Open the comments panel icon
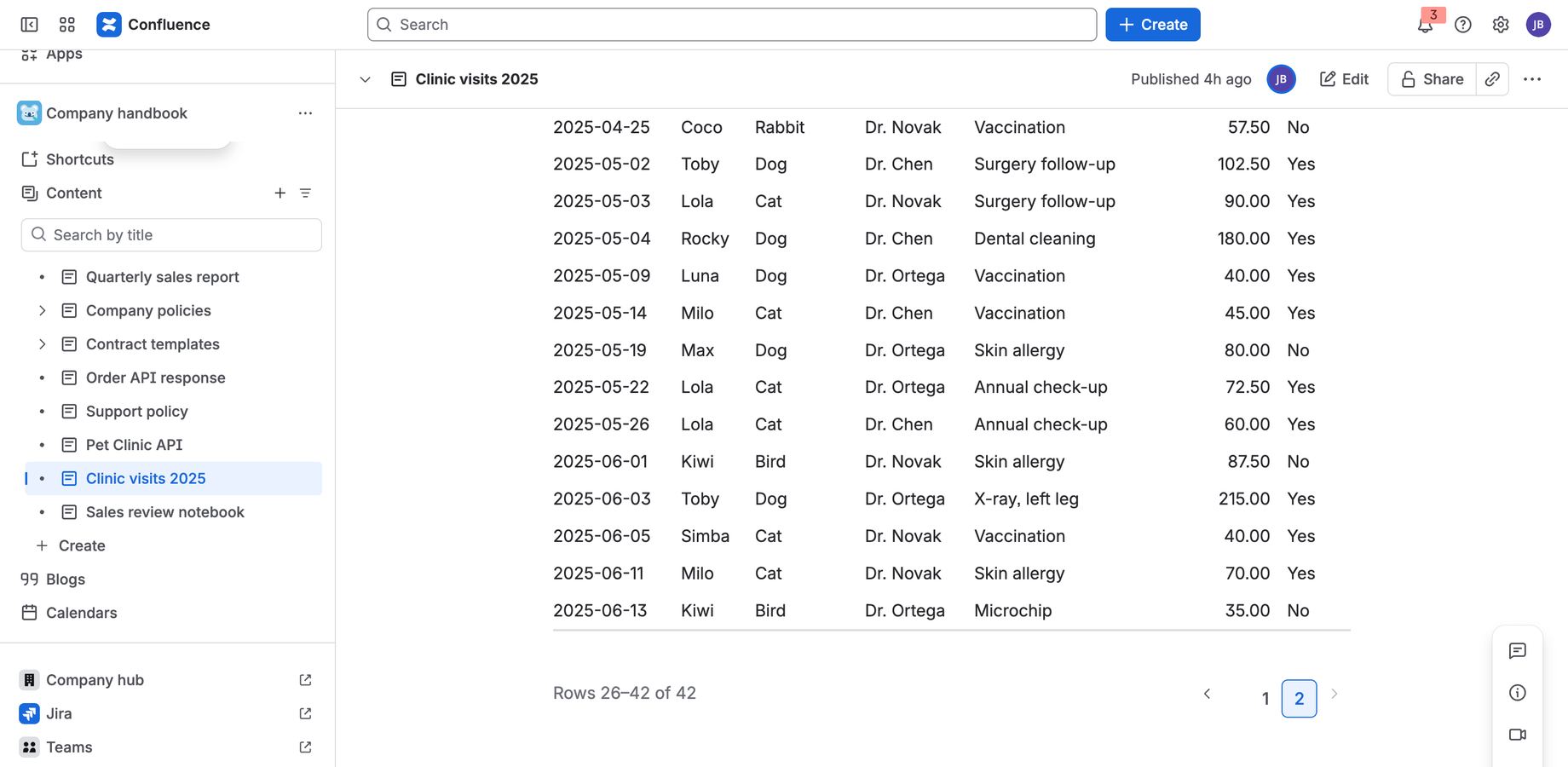The height and width of the screenshot is (767, 1568). 1518,651
